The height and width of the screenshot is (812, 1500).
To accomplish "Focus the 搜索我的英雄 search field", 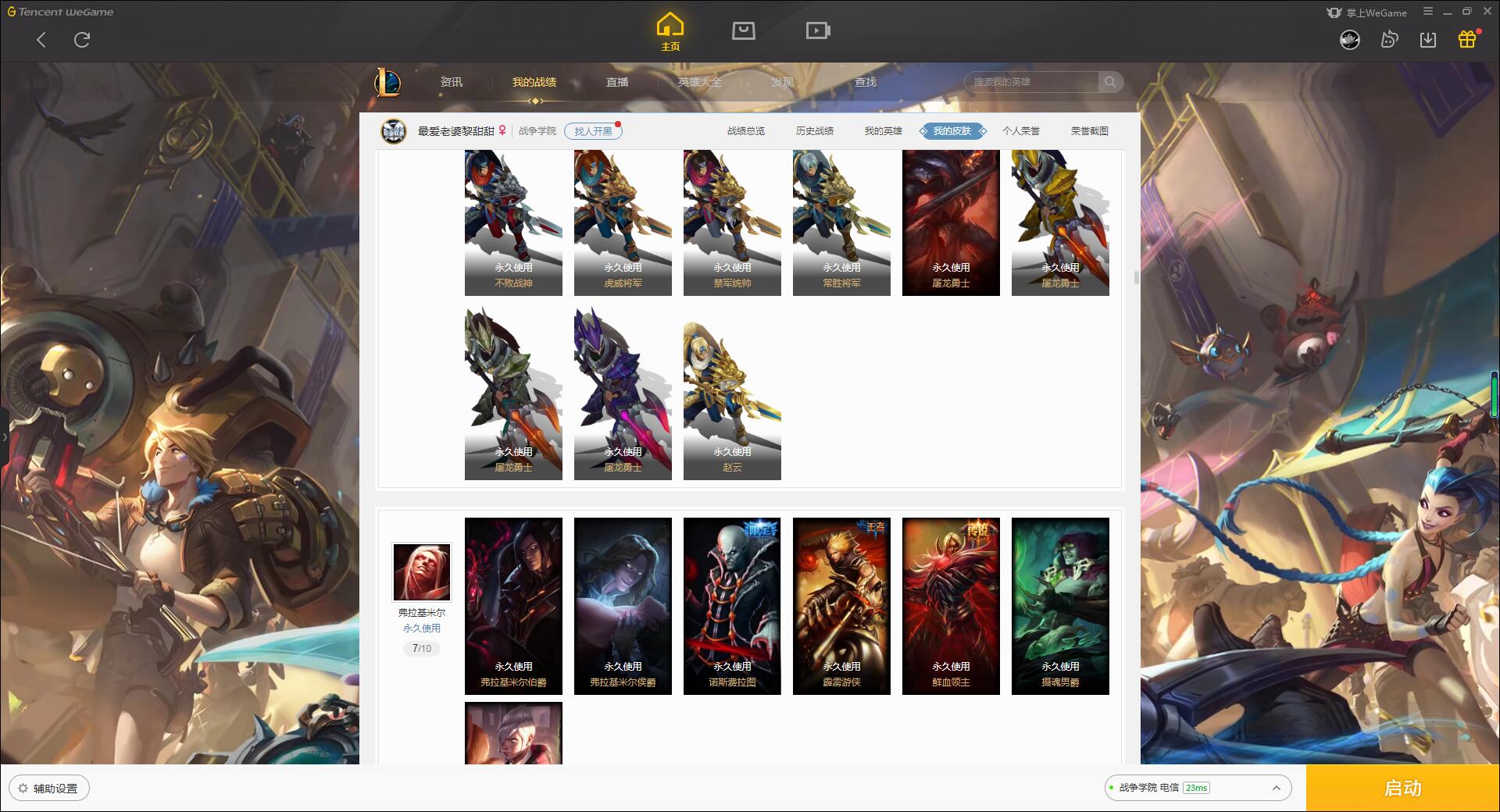I will [x=1031, y=82].
